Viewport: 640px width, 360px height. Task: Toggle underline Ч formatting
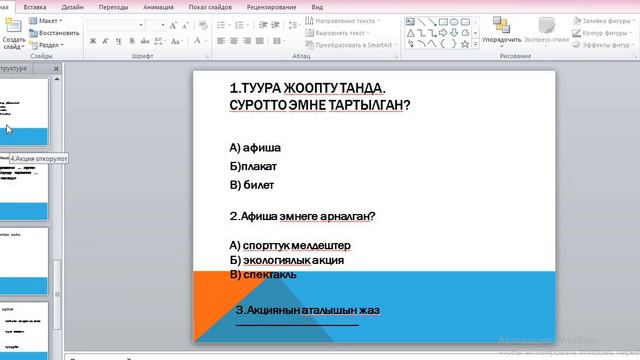point(118,41)
